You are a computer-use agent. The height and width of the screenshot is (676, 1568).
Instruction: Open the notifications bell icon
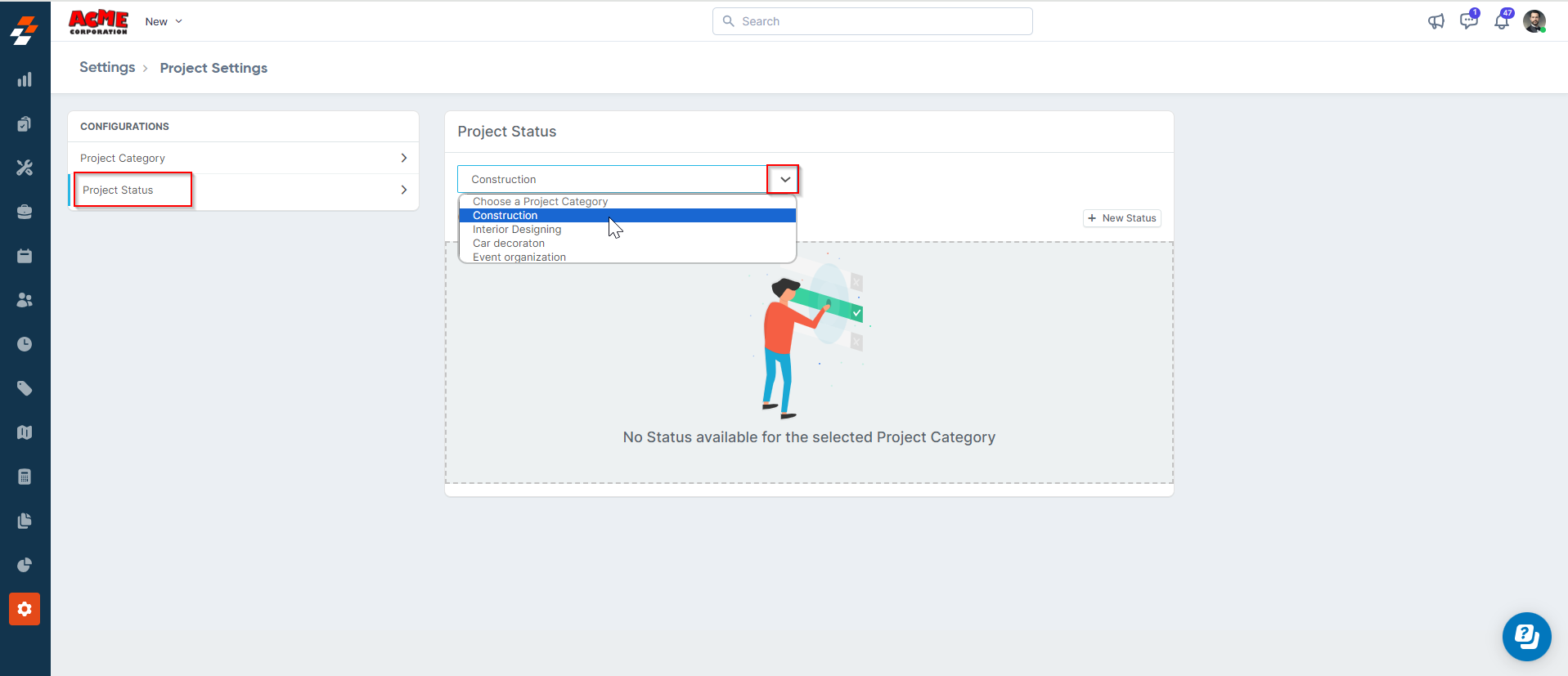coord(1502,21)
